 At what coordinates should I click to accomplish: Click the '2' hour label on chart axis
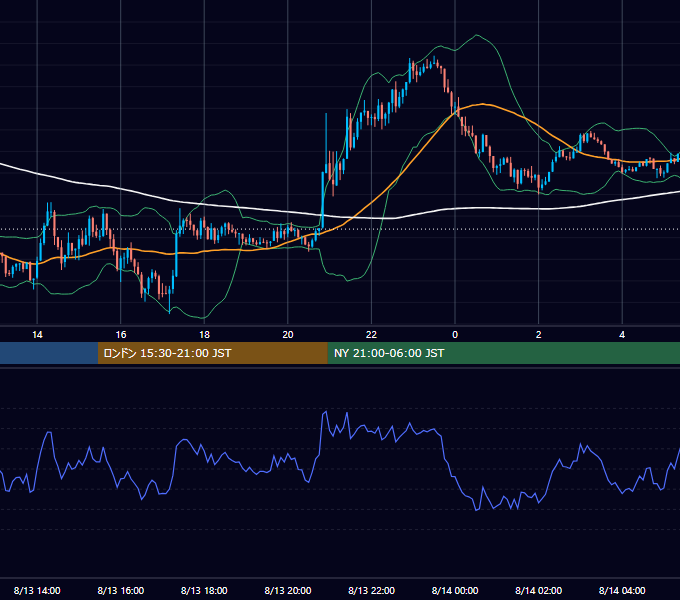coord(539,335)
